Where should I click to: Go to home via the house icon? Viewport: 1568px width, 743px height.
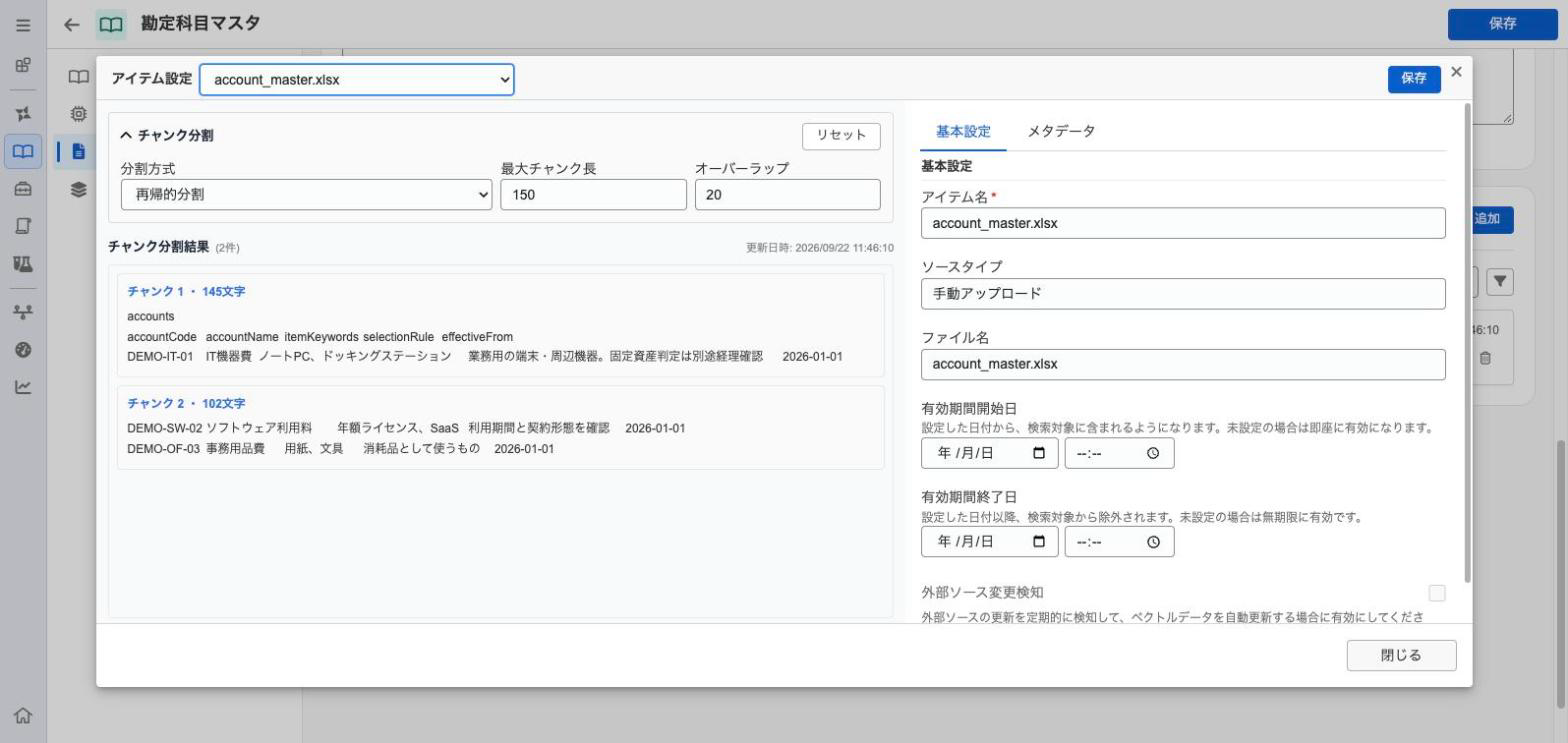[x=23, y=715]
